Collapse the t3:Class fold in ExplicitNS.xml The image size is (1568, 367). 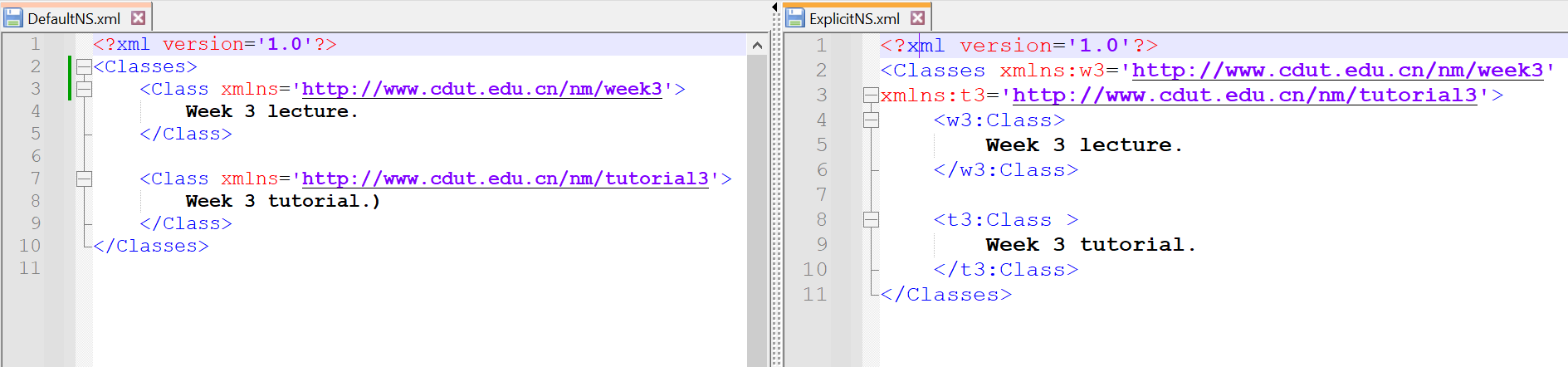pyautogui.click(x=871, y=220)
